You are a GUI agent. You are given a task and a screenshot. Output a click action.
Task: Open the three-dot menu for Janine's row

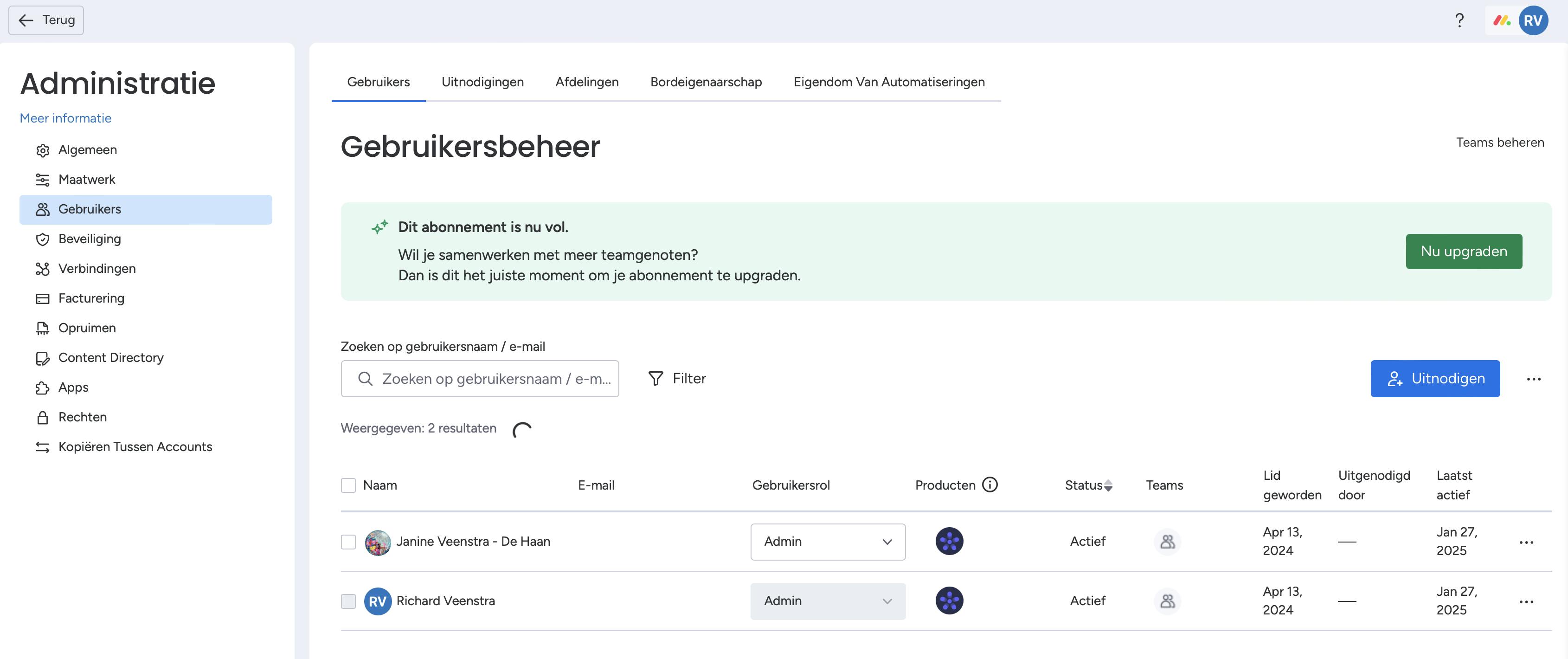[x=1526, y=542]
